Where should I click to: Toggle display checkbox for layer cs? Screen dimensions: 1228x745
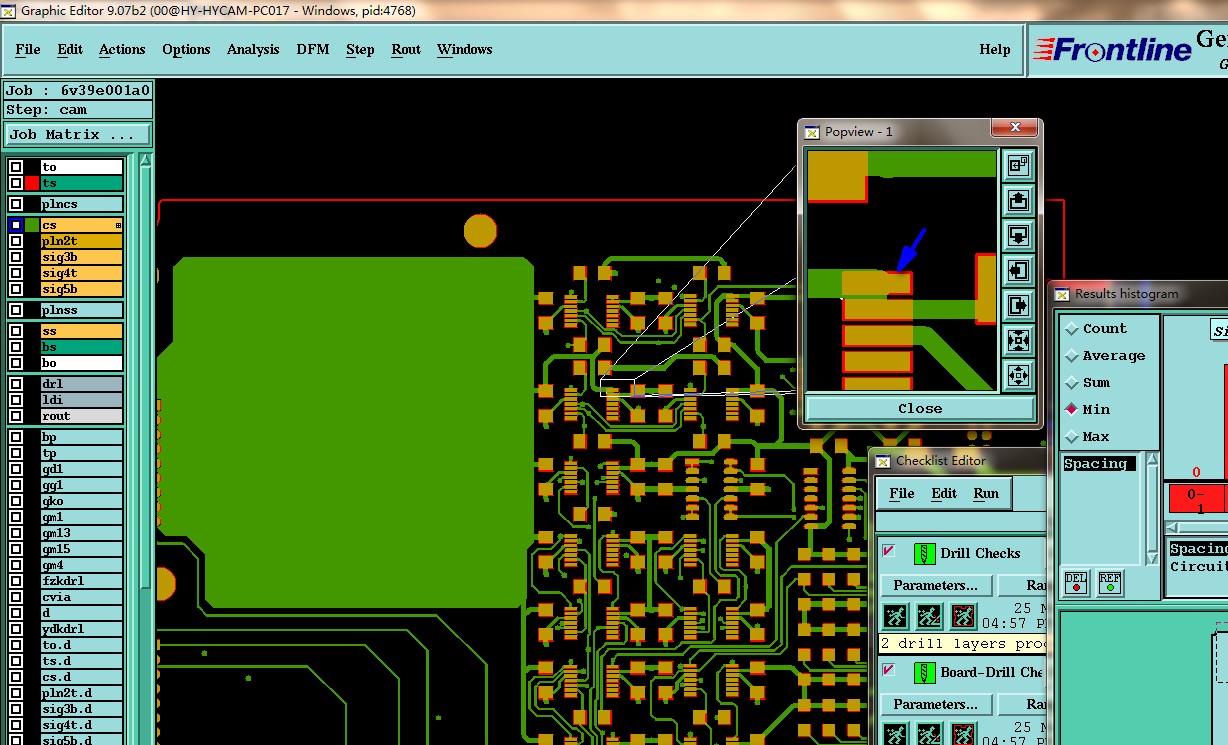point(16,226)
